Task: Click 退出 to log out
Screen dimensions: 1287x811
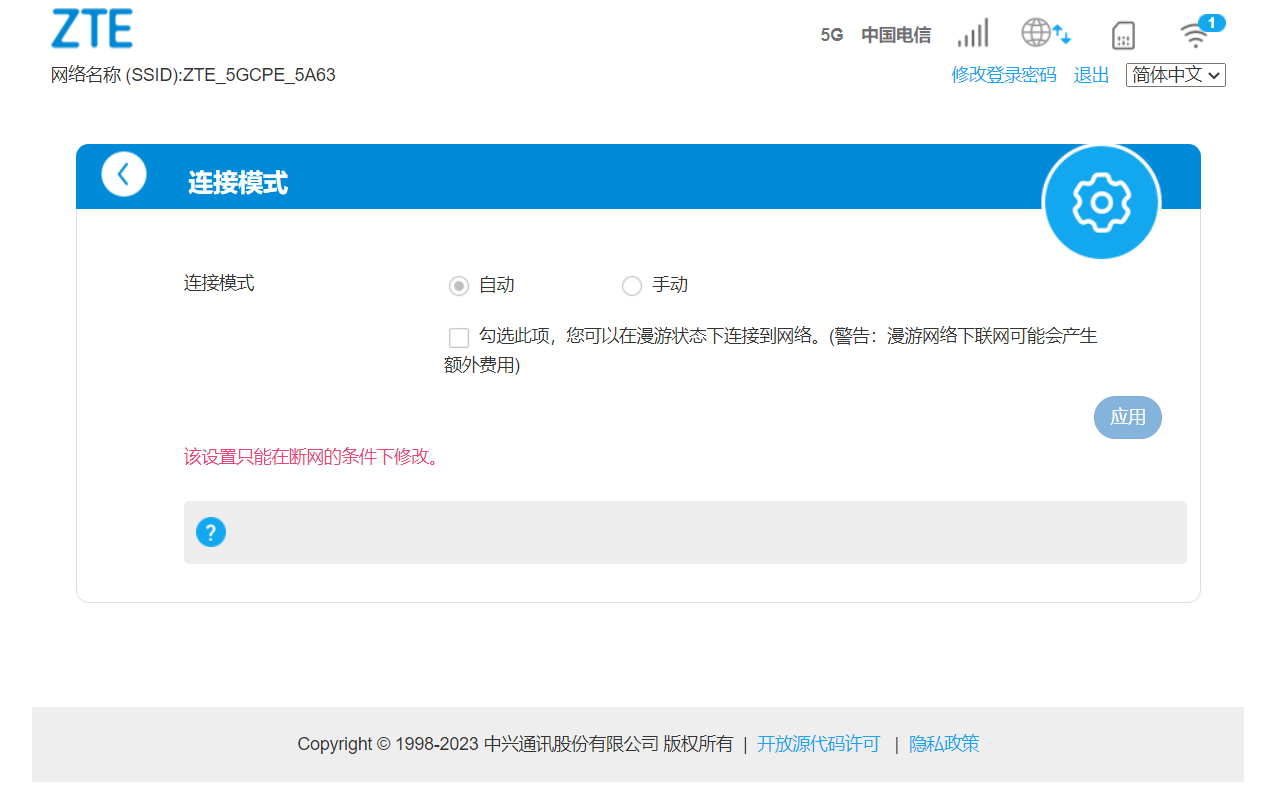Action: (x=1090, y=74)
